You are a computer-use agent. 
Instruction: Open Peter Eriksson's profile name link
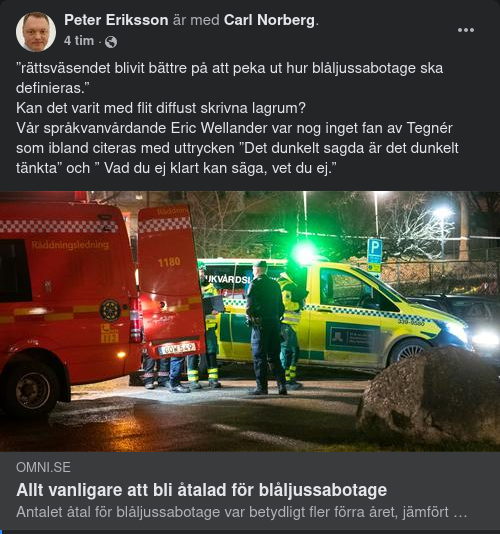(116, 20)
